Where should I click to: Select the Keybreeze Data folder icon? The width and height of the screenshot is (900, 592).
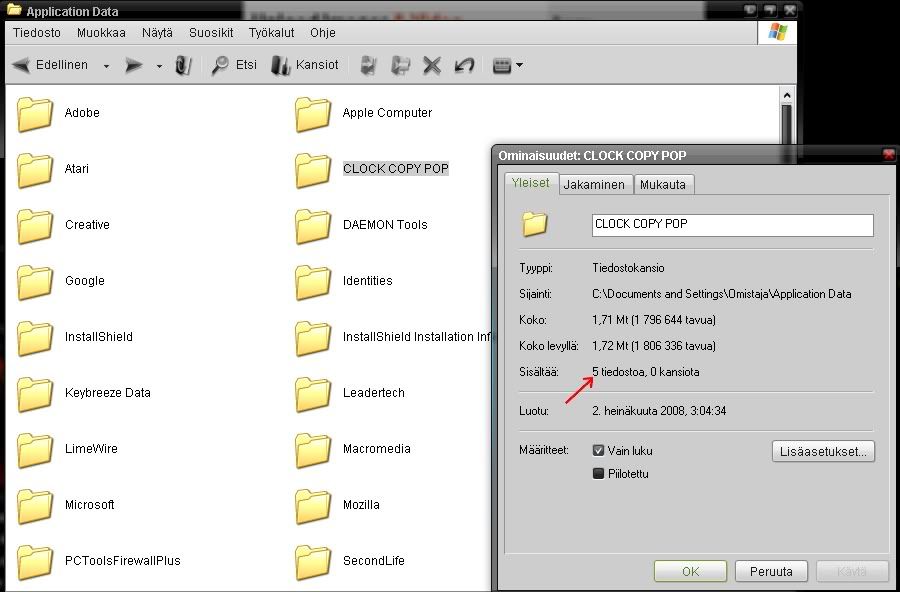34,394
